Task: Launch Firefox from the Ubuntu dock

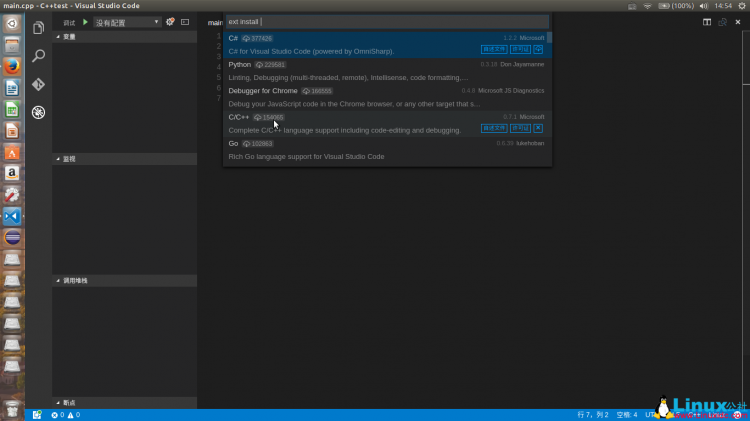Action: point(12,66)
